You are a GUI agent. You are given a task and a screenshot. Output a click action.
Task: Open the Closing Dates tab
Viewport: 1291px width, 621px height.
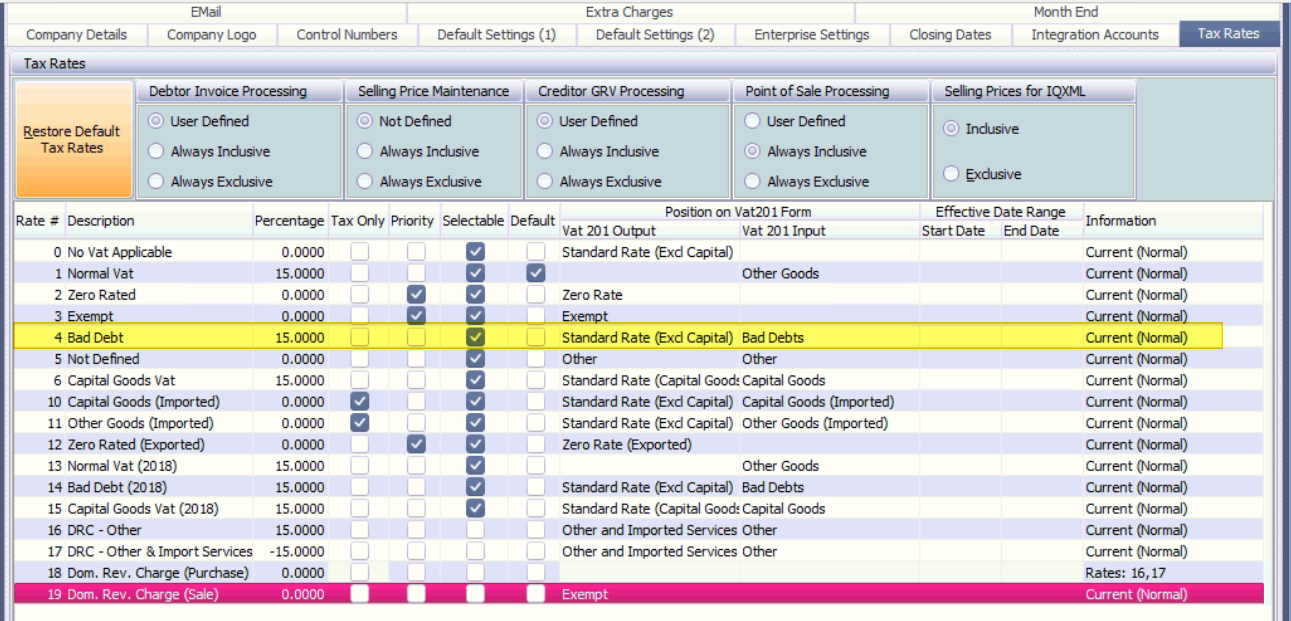(x=950, y=34)
